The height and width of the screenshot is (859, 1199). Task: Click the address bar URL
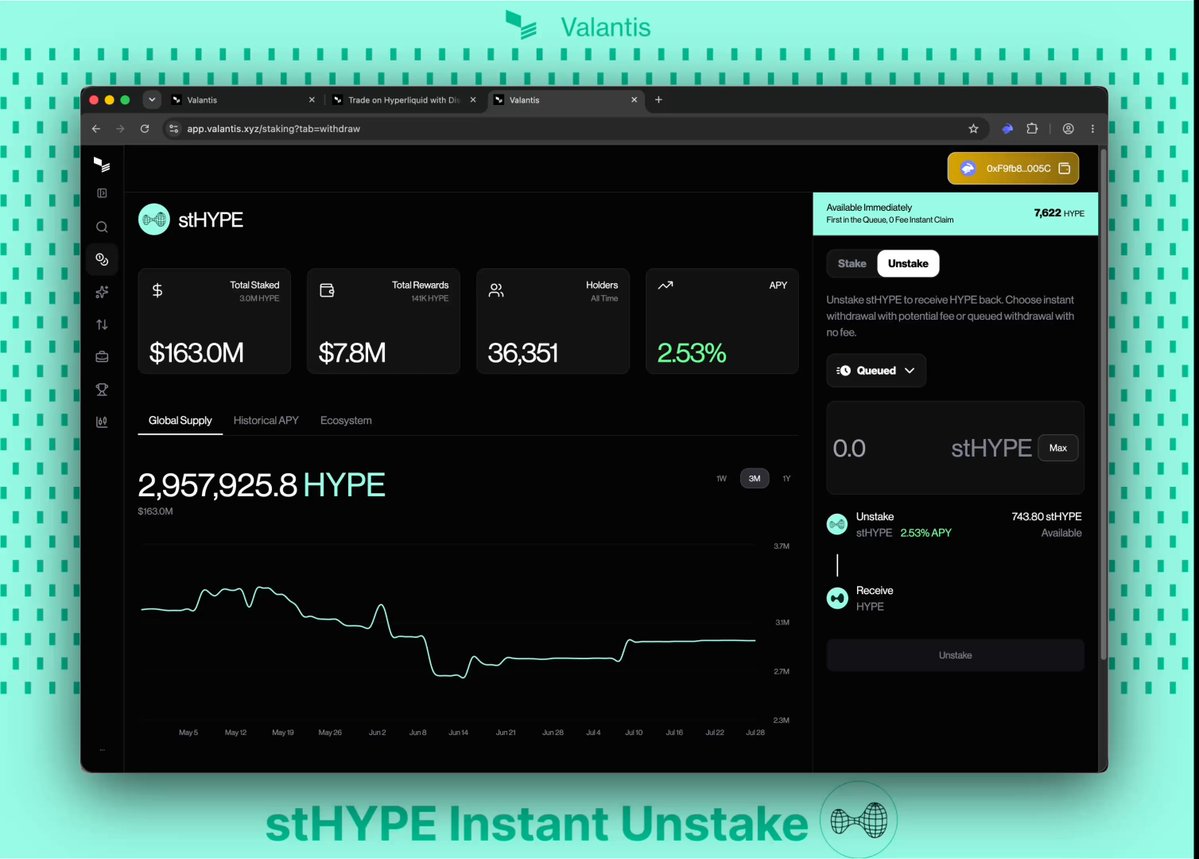coord(274,129)
